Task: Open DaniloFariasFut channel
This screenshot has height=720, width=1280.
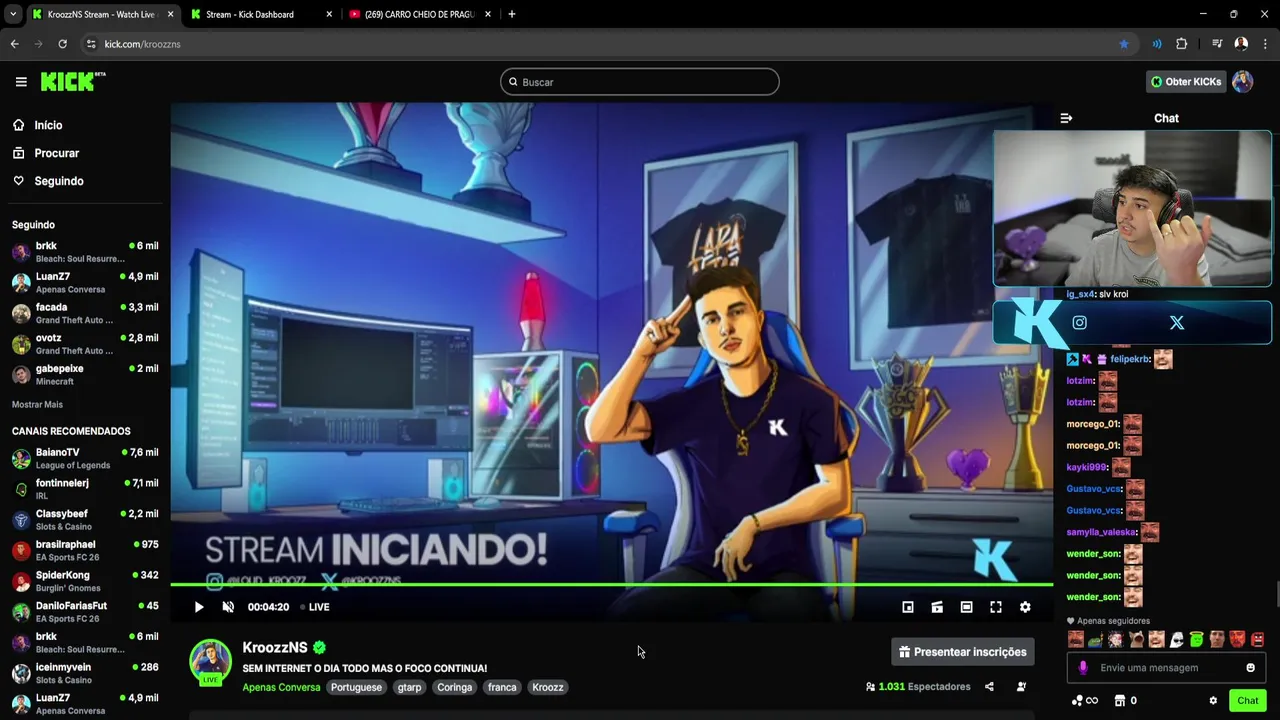Action: 85,612
